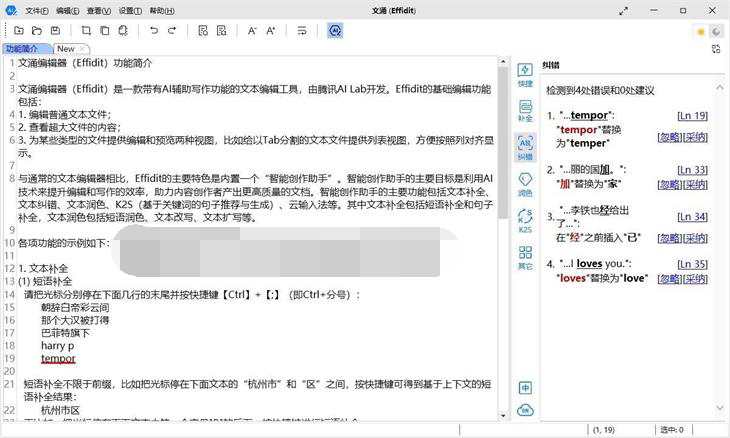
Task: Click the line 22 text 杭州市区
Action: pyautogui.click(x=61, y=410)
